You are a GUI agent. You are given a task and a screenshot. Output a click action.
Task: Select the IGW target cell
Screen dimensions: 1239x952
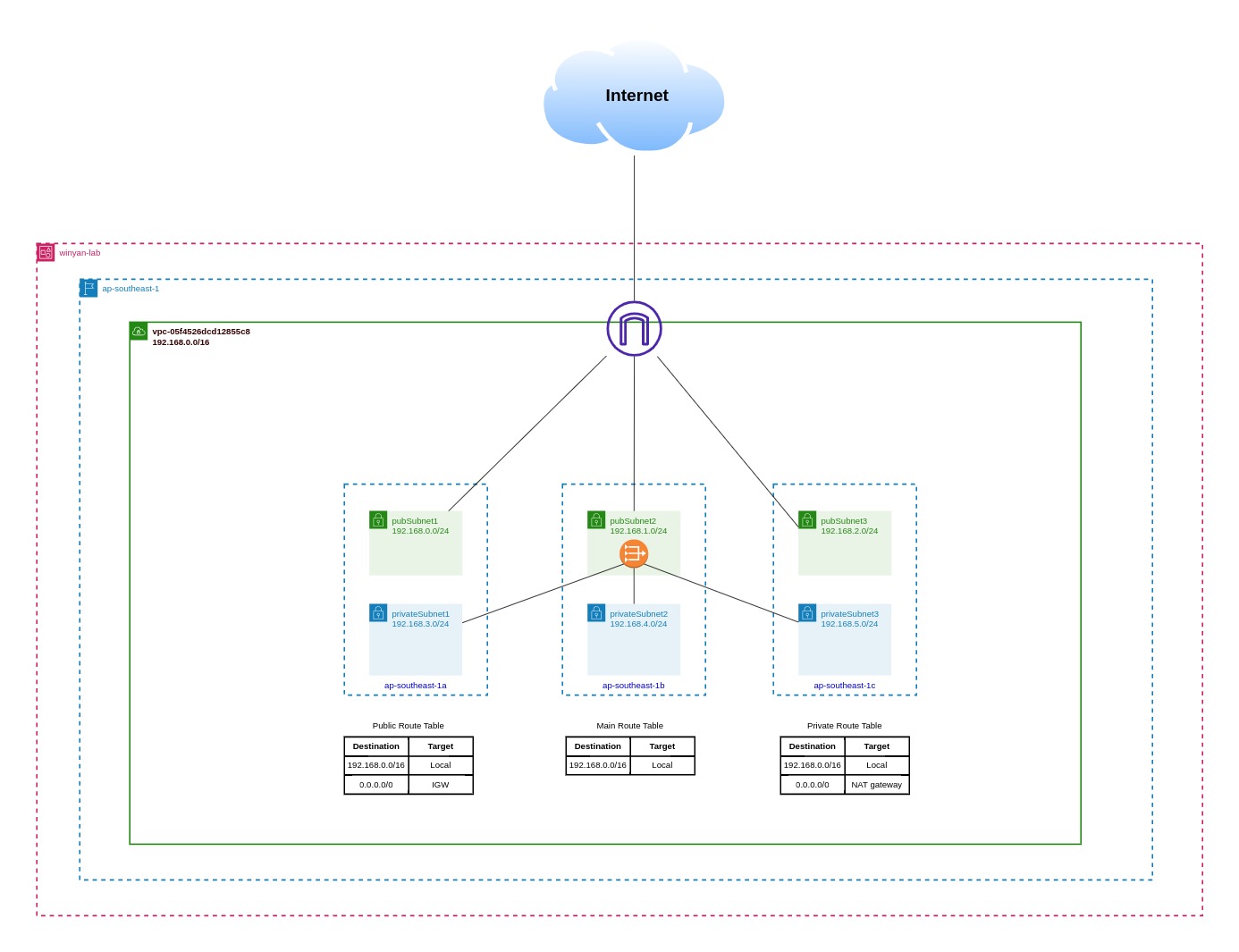point(441,785)
